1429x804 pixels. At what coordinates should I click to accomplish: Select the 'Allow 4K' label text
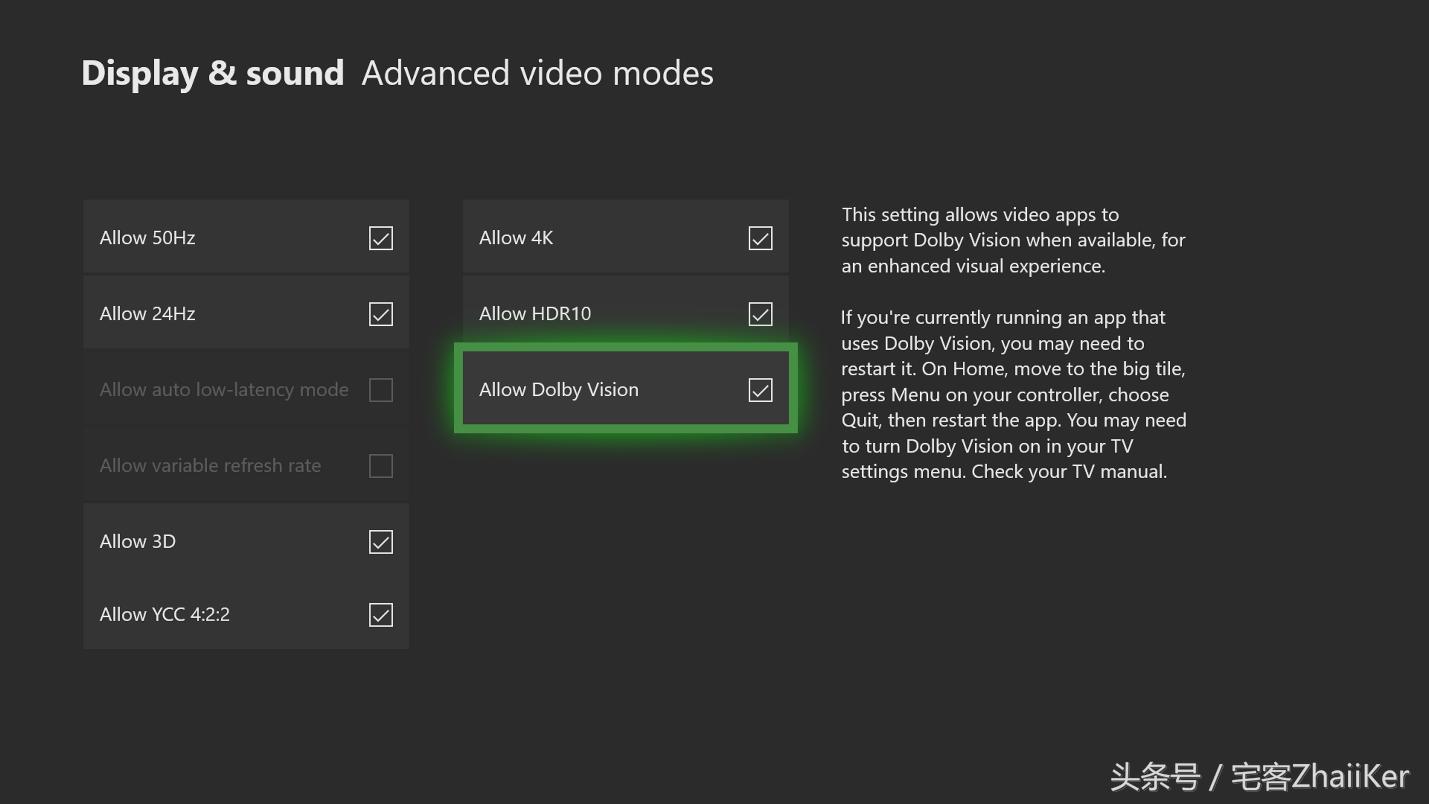[516, 238]
